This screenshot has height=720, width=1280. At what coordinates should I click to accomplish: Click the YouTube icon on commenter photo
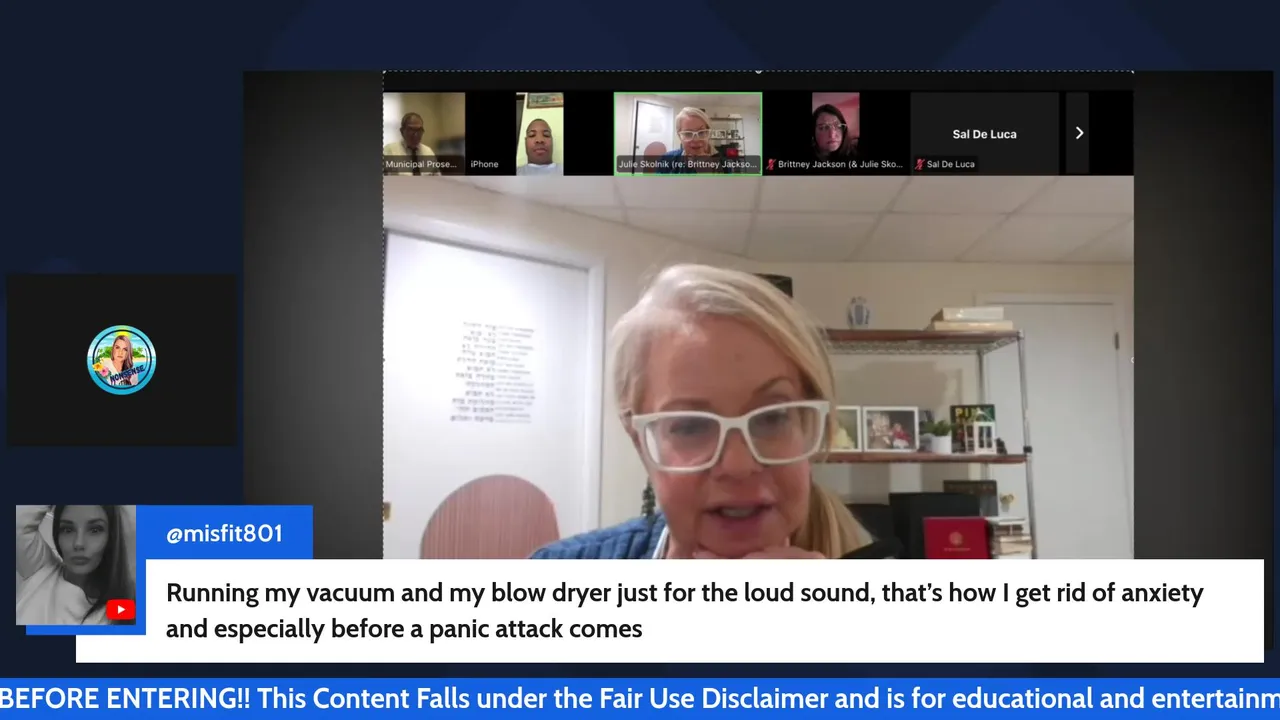pos(120,610)
